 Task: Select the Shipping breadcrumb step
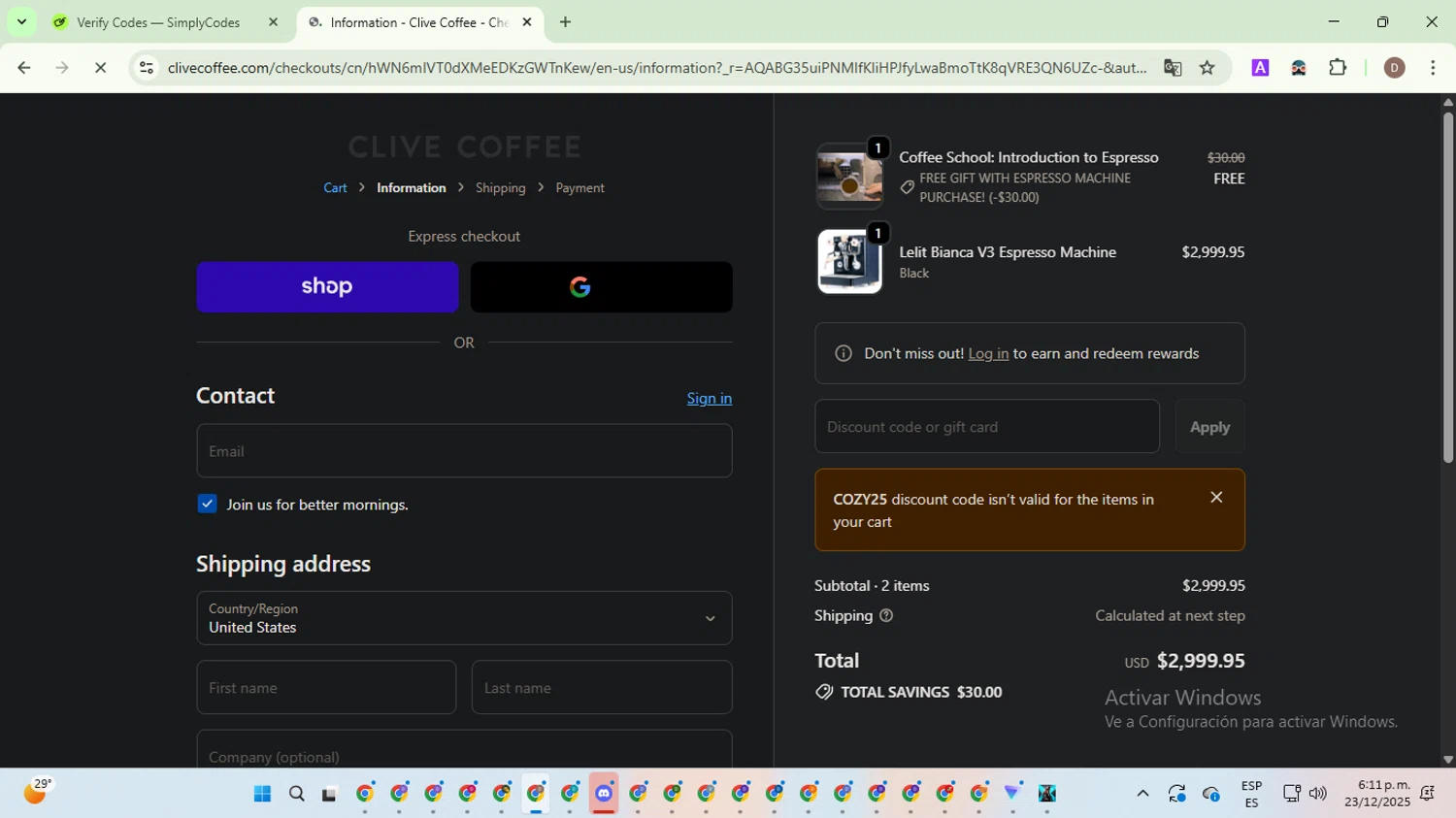click(501, 187)
